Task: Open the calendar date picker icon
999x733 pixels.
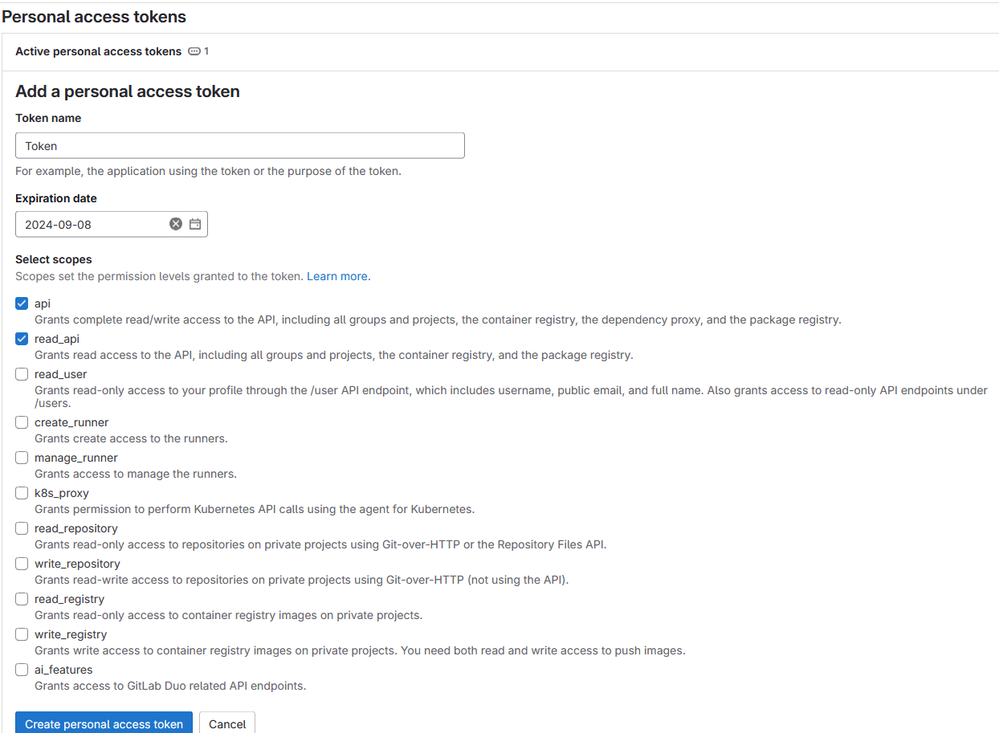Action: point(195,224)
